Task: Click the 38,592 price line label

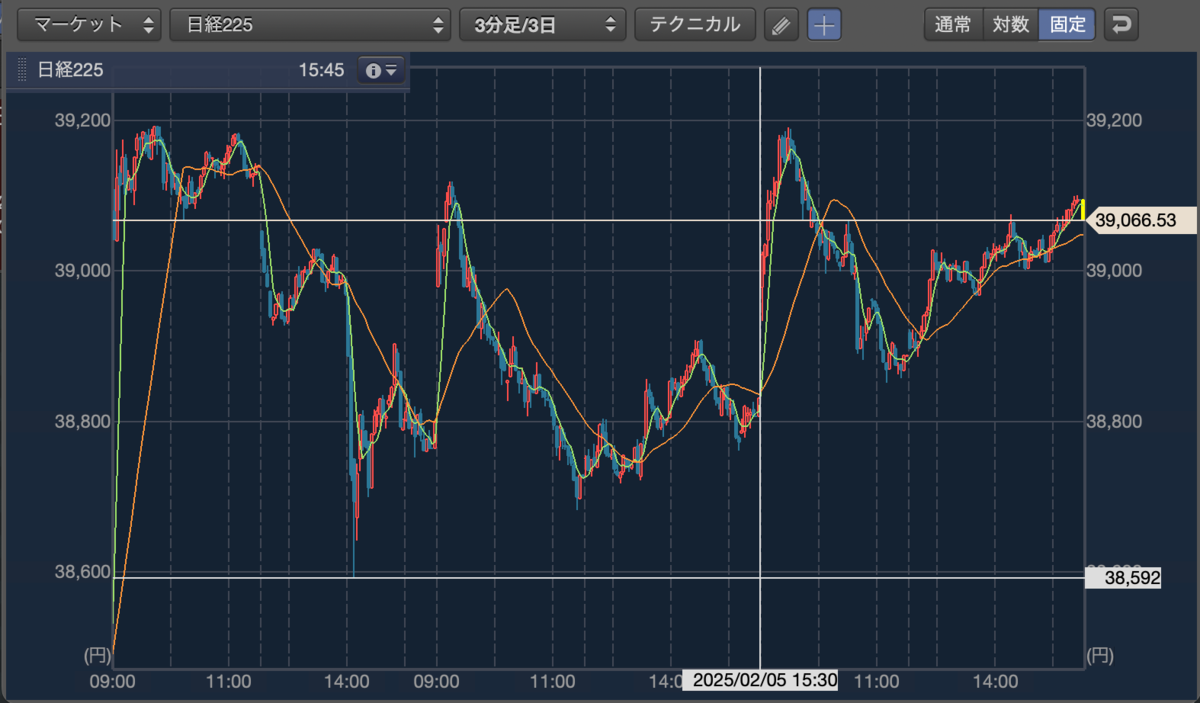Action: (1124, 577)
